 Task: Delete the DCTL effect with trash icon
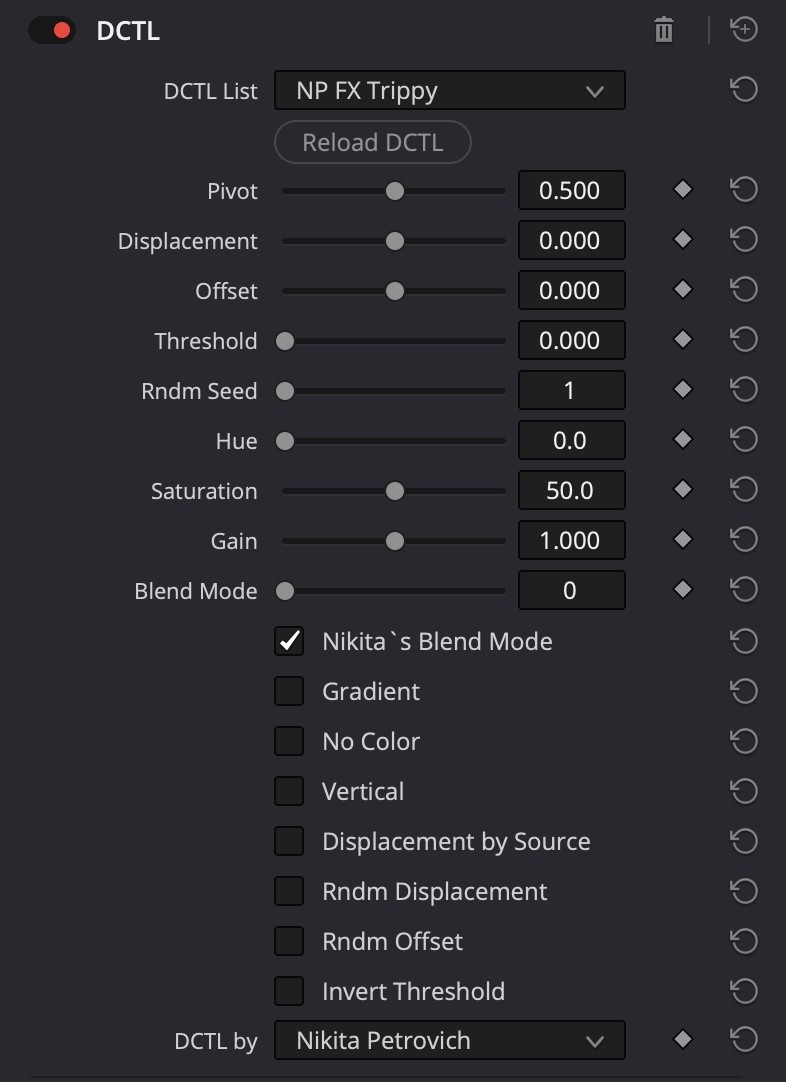(x=664, y=31)
